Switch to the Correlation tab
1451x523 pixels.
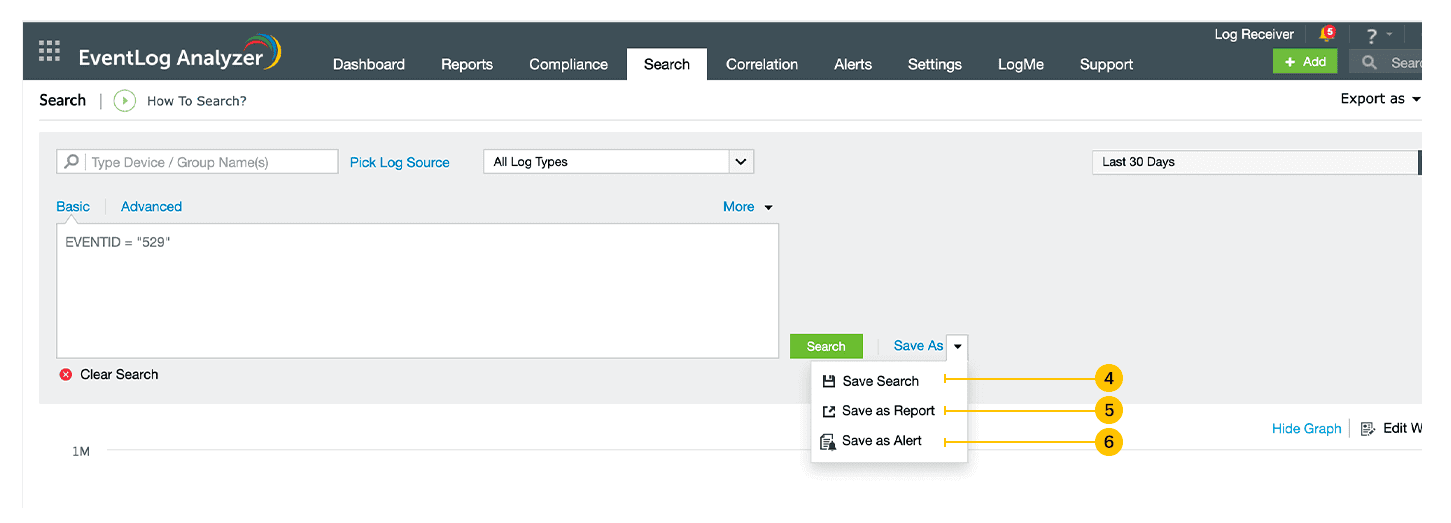(x=762, y=64)
